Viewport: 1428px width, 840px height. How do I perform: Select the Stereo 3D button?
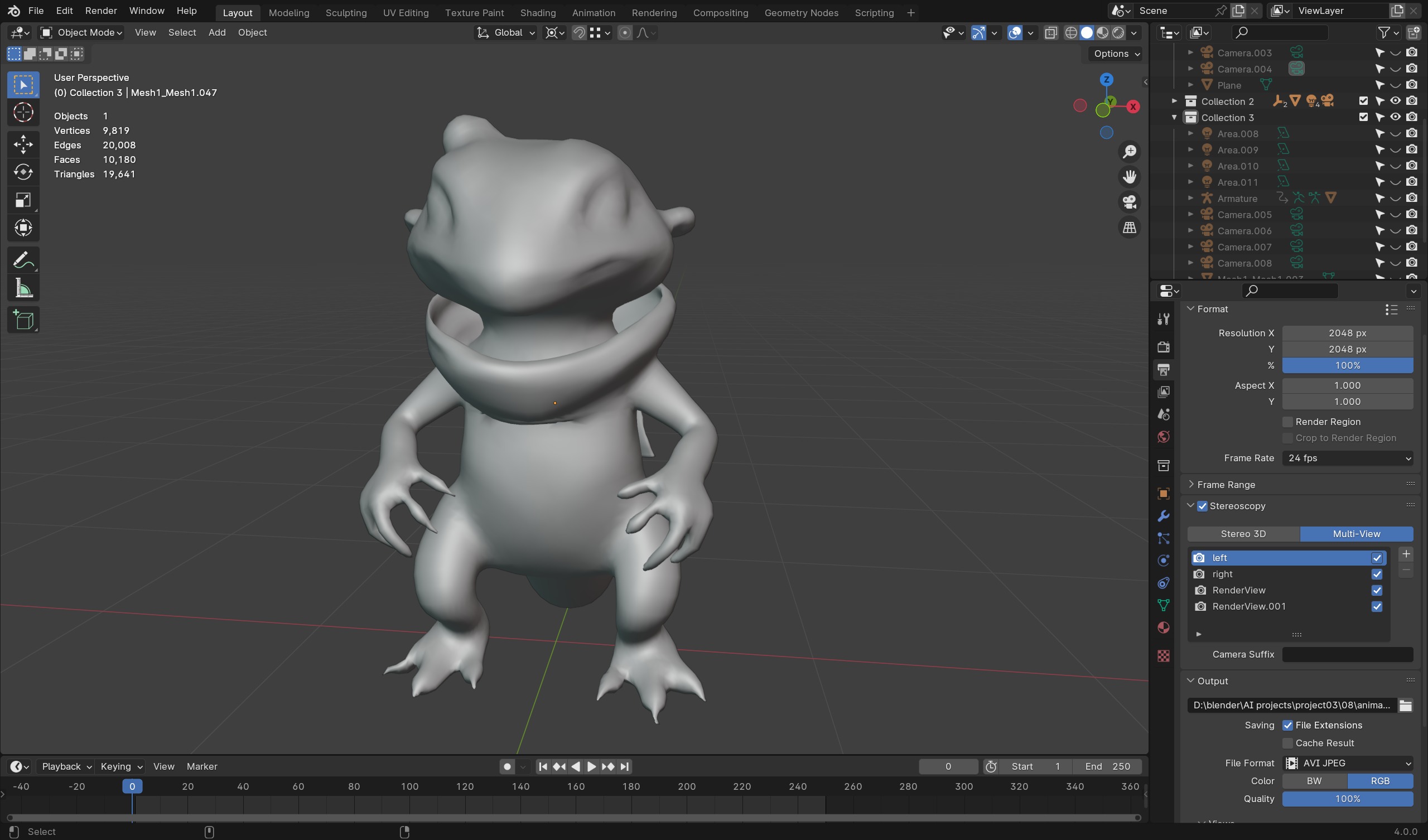pyautogui.click(x=1243, y=534)
